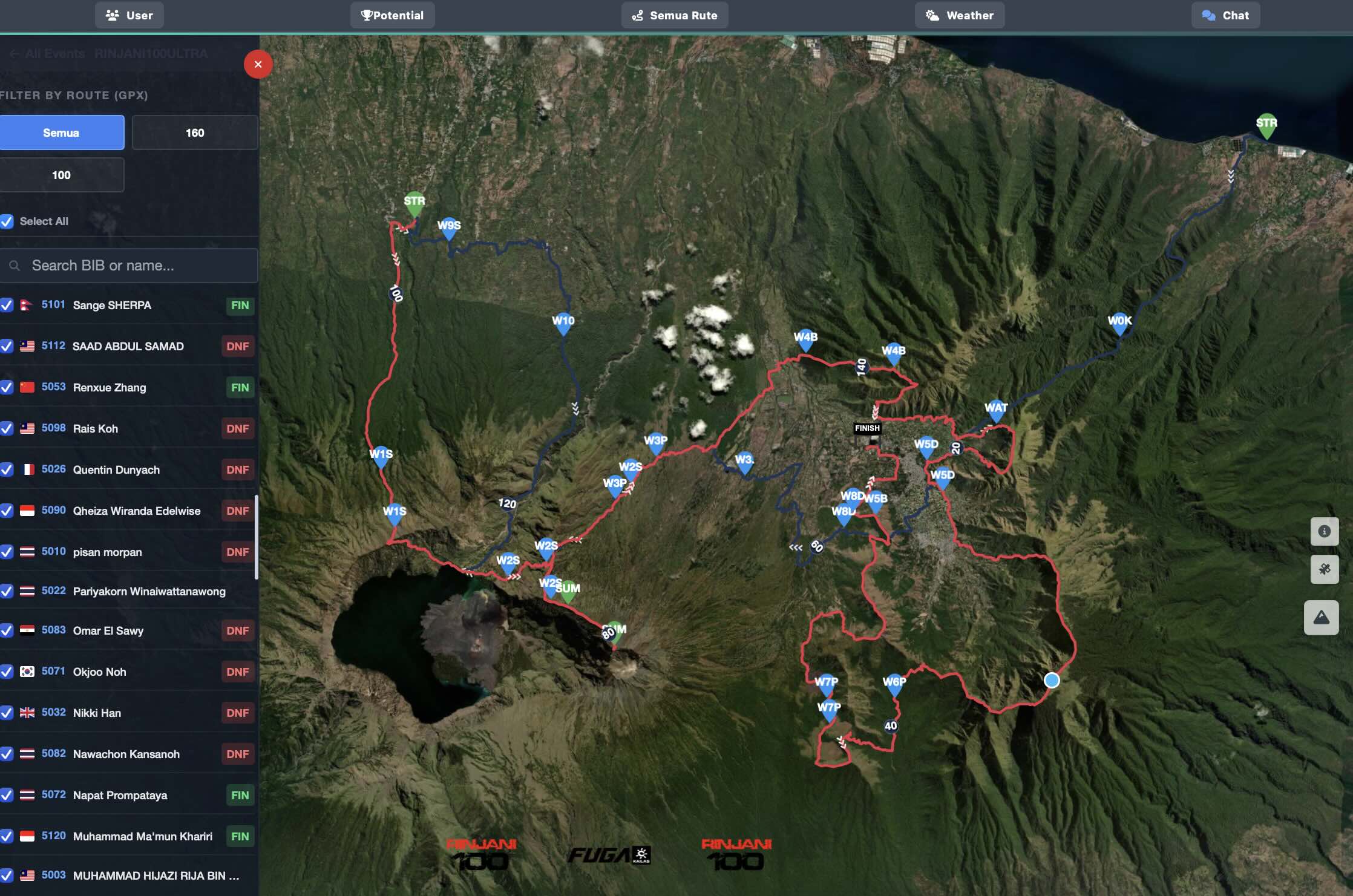Uncheck runner 5026 Quentin Dunyach

[x=7, y=469]
